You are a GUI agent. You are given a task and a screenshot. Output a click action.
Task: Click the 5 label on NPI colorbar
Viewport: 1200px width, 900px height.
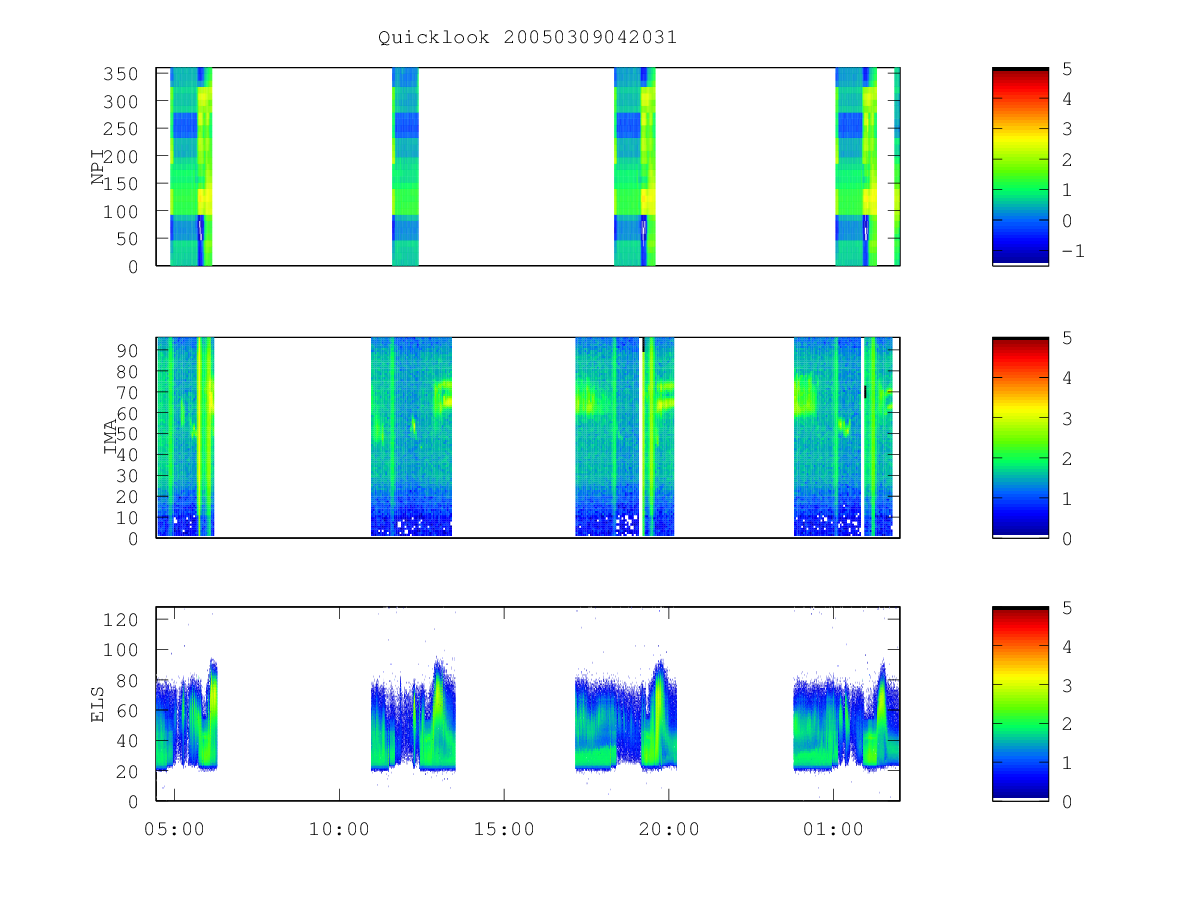(x=1066, y=68)
